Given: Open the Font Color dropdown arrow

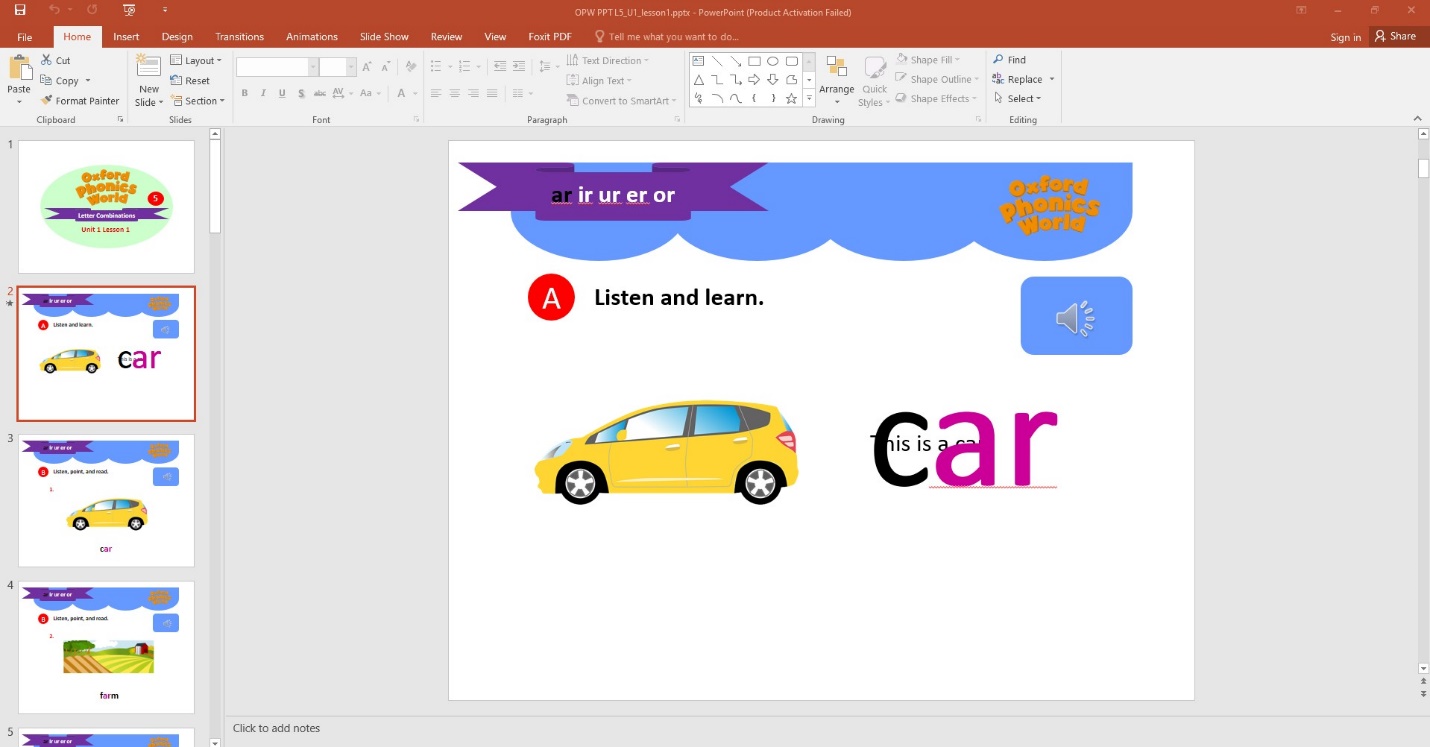Looking at the screenshot, I should tap(415, 93).
